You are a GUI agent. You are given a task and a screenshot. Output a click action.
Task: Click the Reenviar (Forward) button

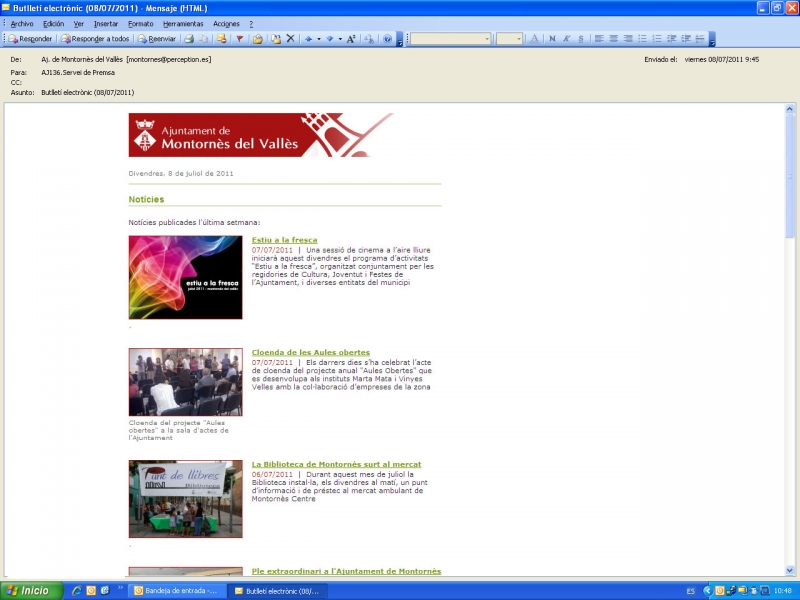pos(157,39)
